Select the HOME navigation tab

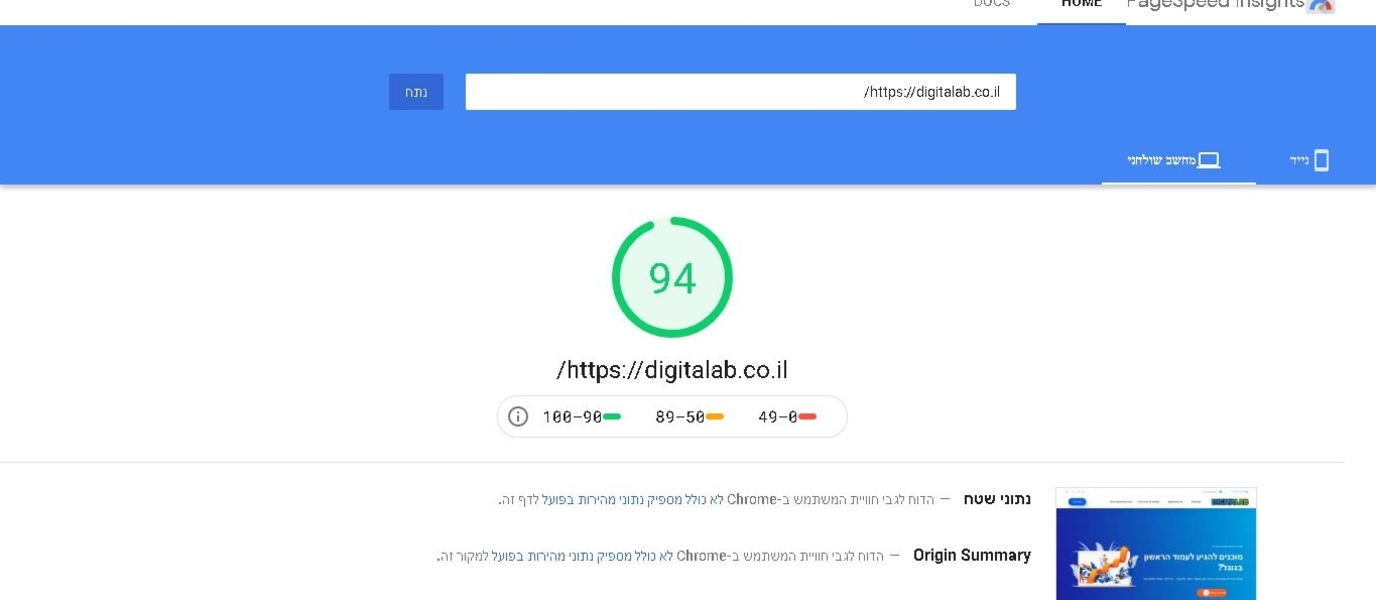[1081, 4]
